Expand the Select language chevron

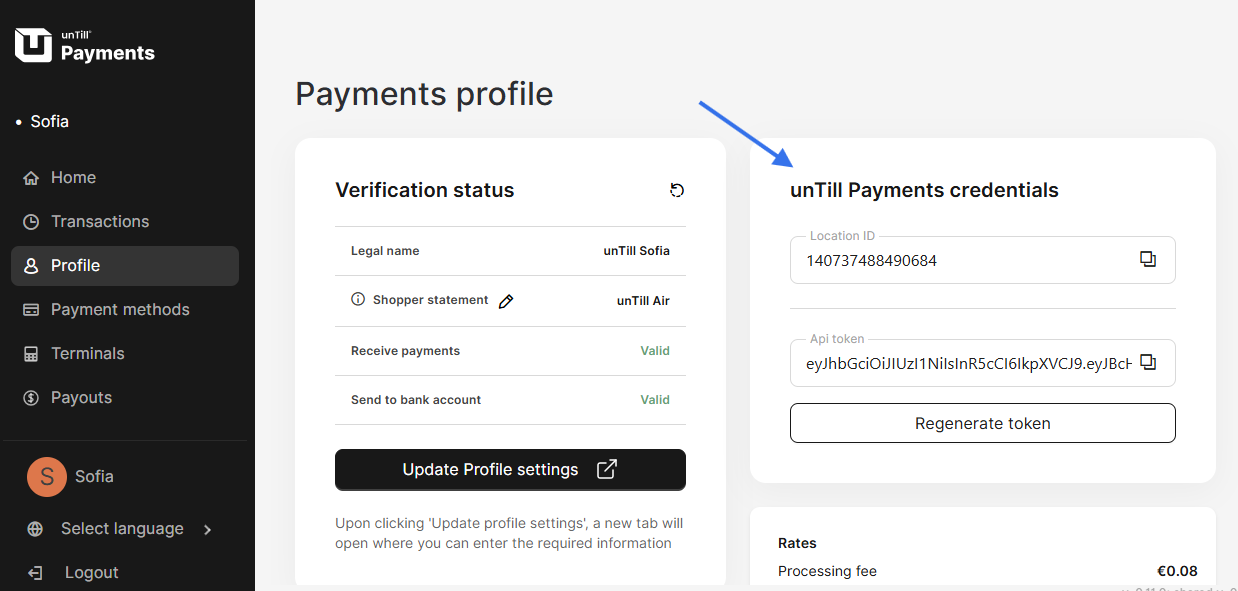[x=208, y=529]
